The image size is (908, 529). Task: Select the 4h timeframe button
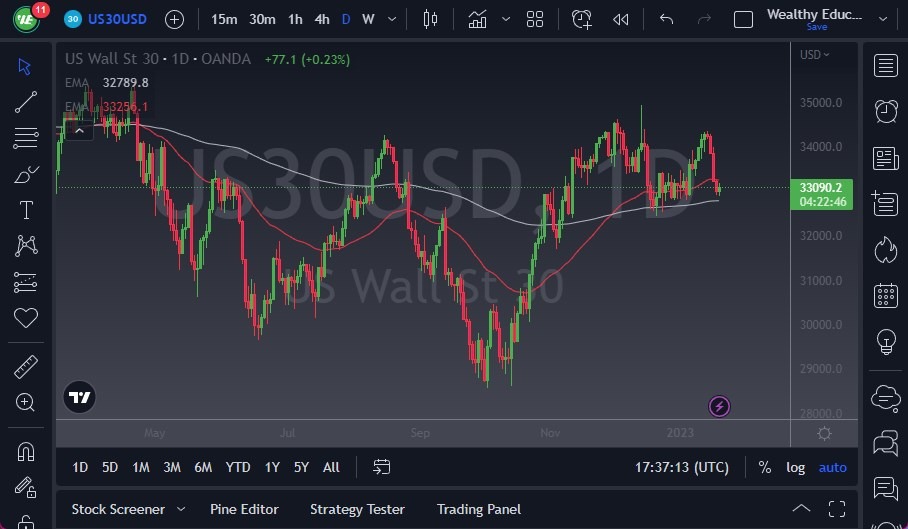321,19
